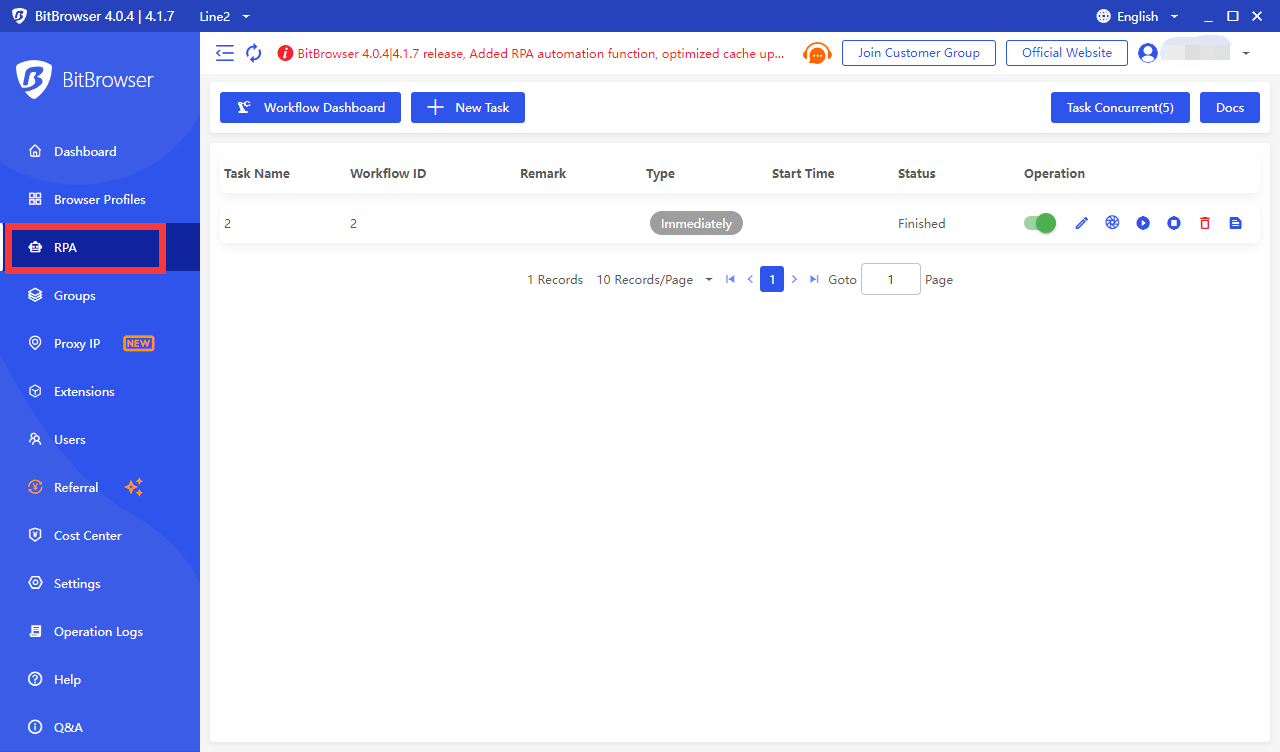This screenshot has height=752, width=1280.
Task: Click the Task Name column header
Action: pos(257,173)
